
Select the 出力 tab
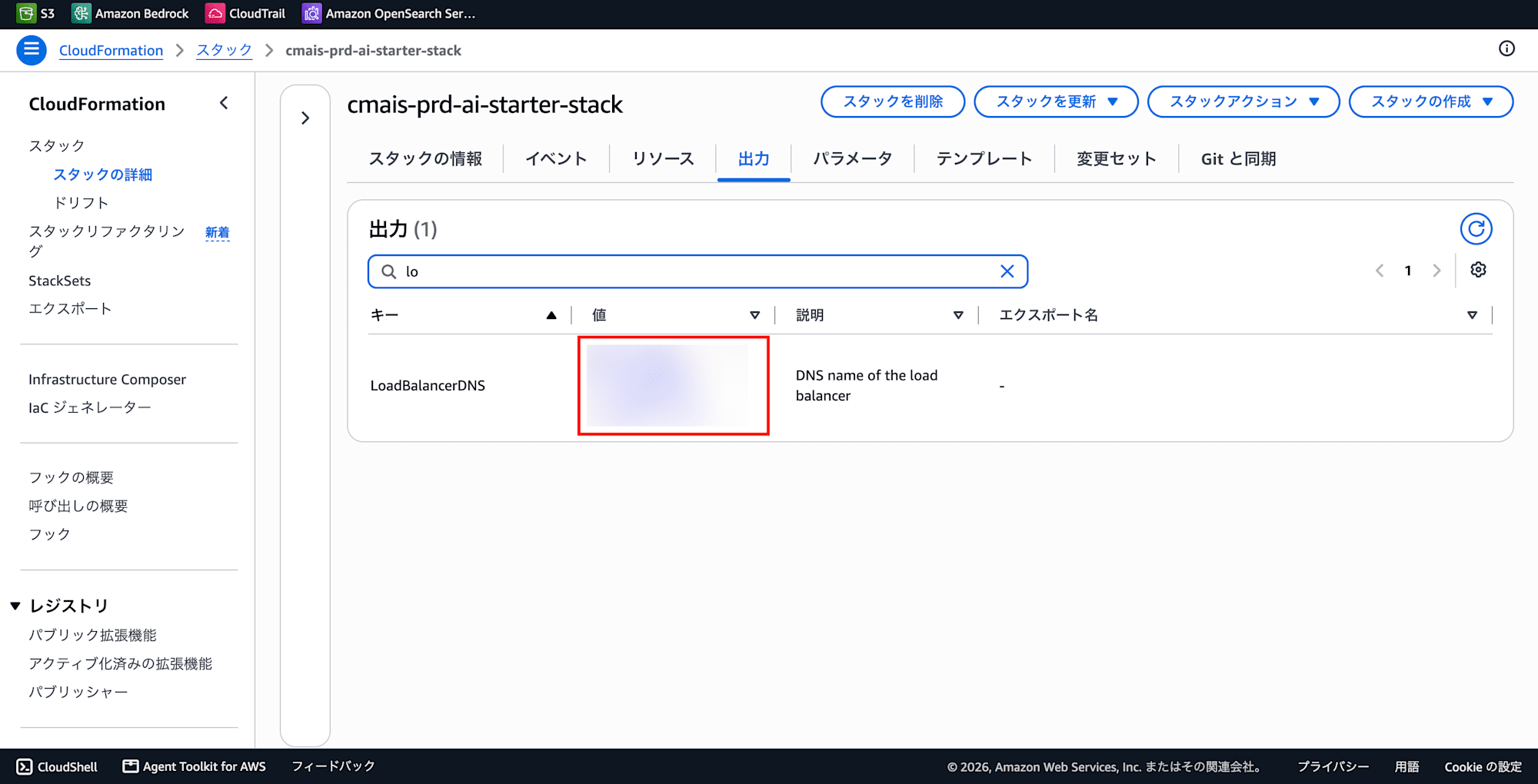(x=754, y=159)
